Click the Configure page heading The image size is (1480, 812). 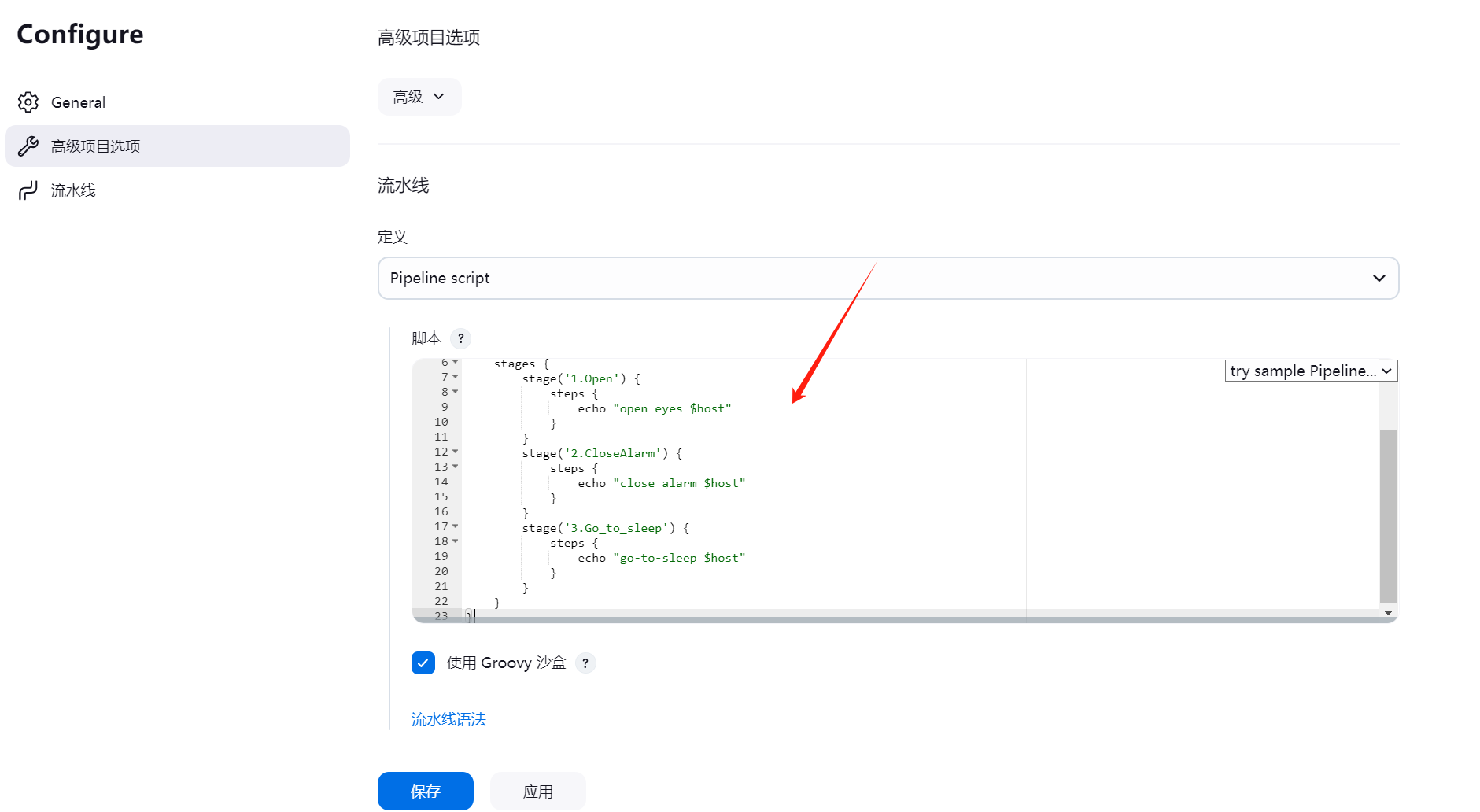[x=80, y=35]
